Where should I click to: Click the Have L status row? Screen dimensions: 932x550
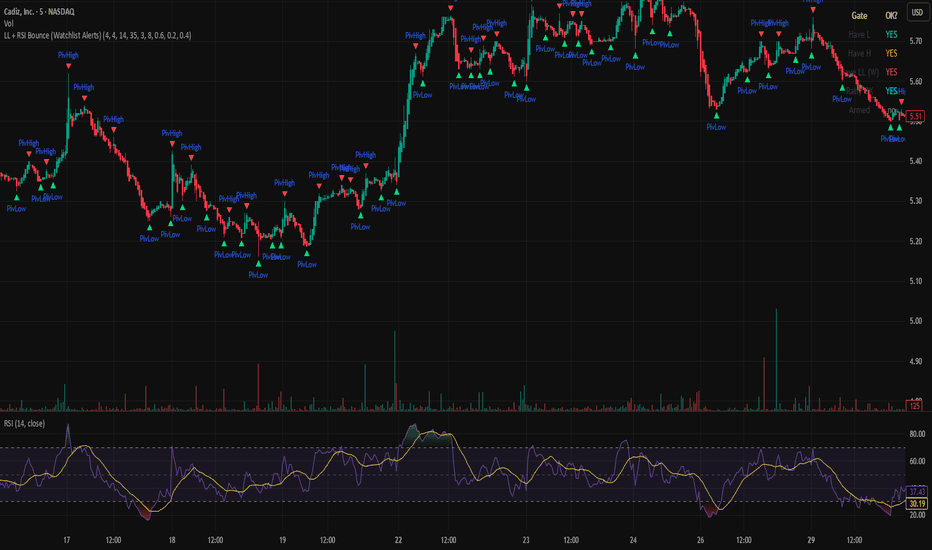[873, 34]
